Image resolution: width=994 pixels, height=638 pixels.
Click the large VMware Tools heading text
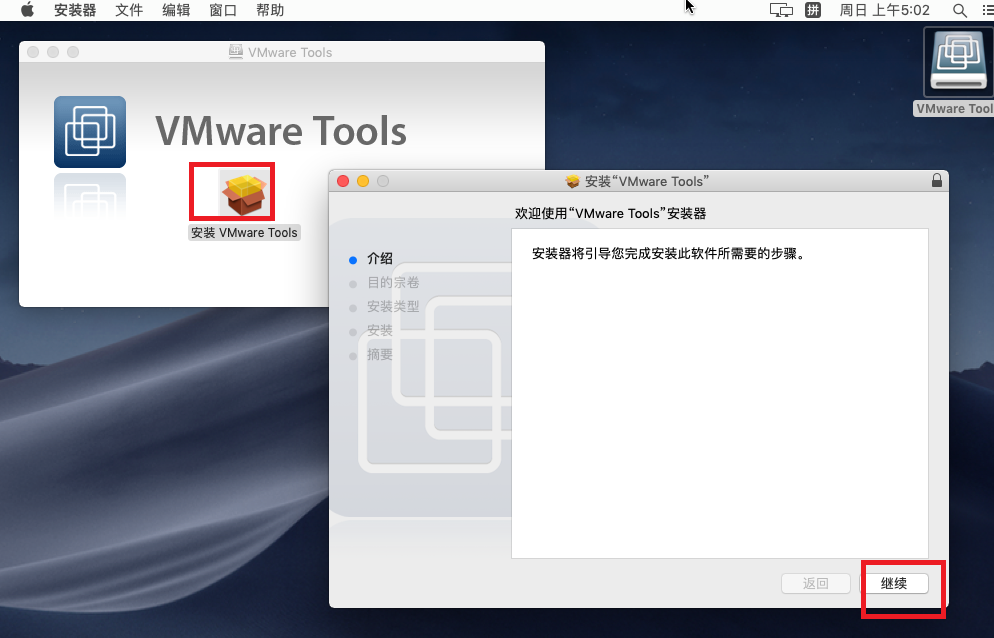pos(281,131)
